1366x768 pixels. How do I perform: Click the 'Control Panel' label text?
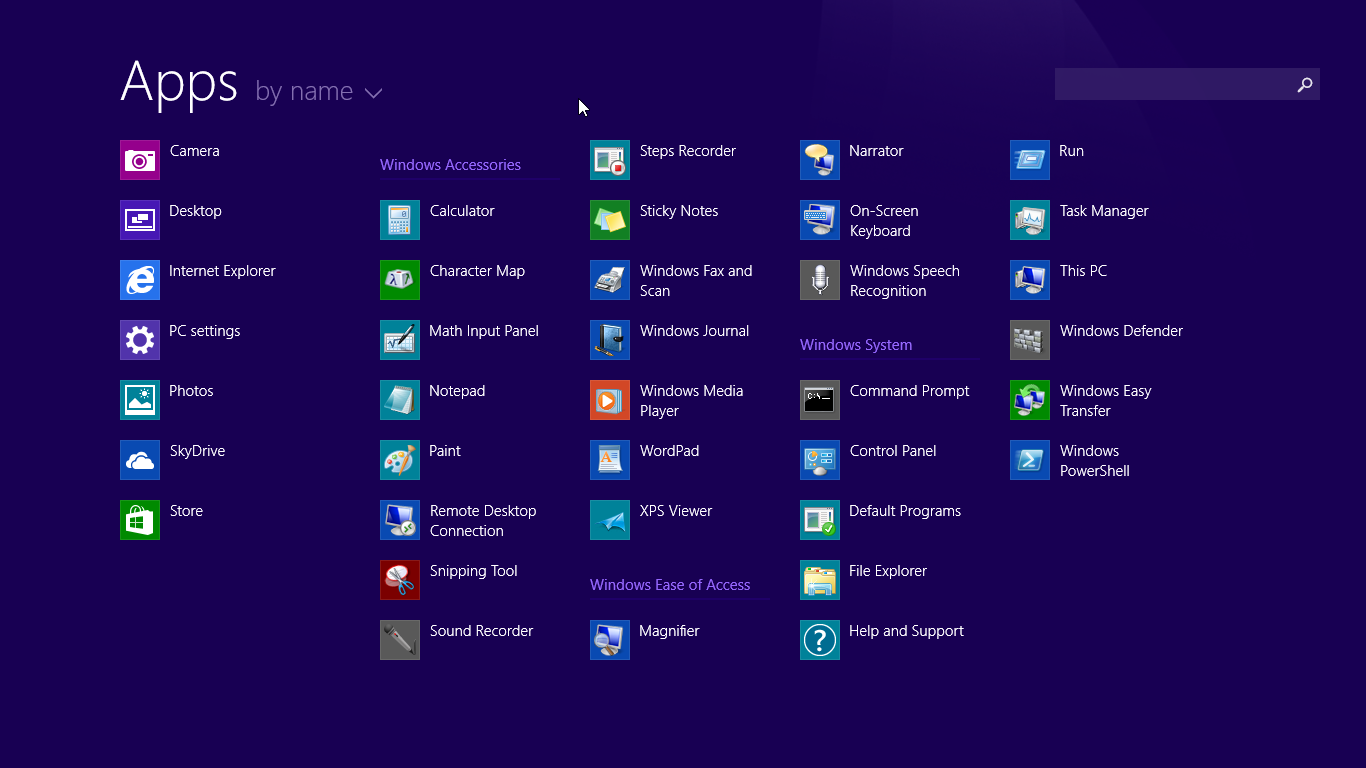click(x=893, y=451)
